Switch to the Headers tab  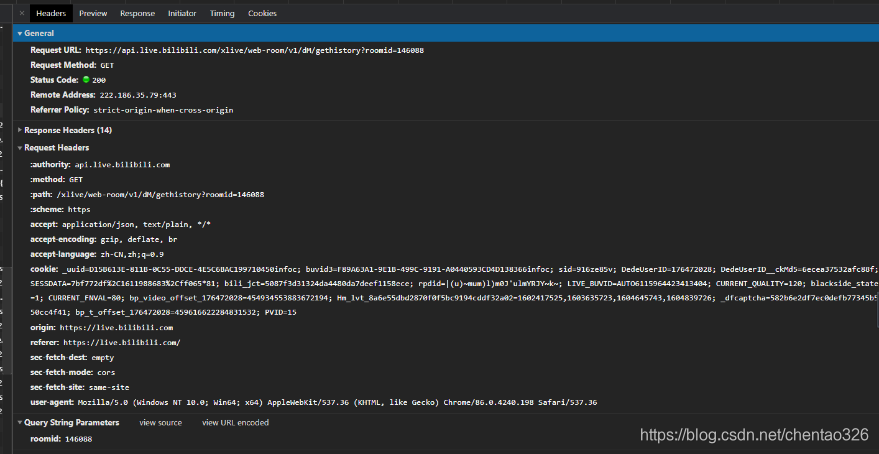[x=51, y=13]
